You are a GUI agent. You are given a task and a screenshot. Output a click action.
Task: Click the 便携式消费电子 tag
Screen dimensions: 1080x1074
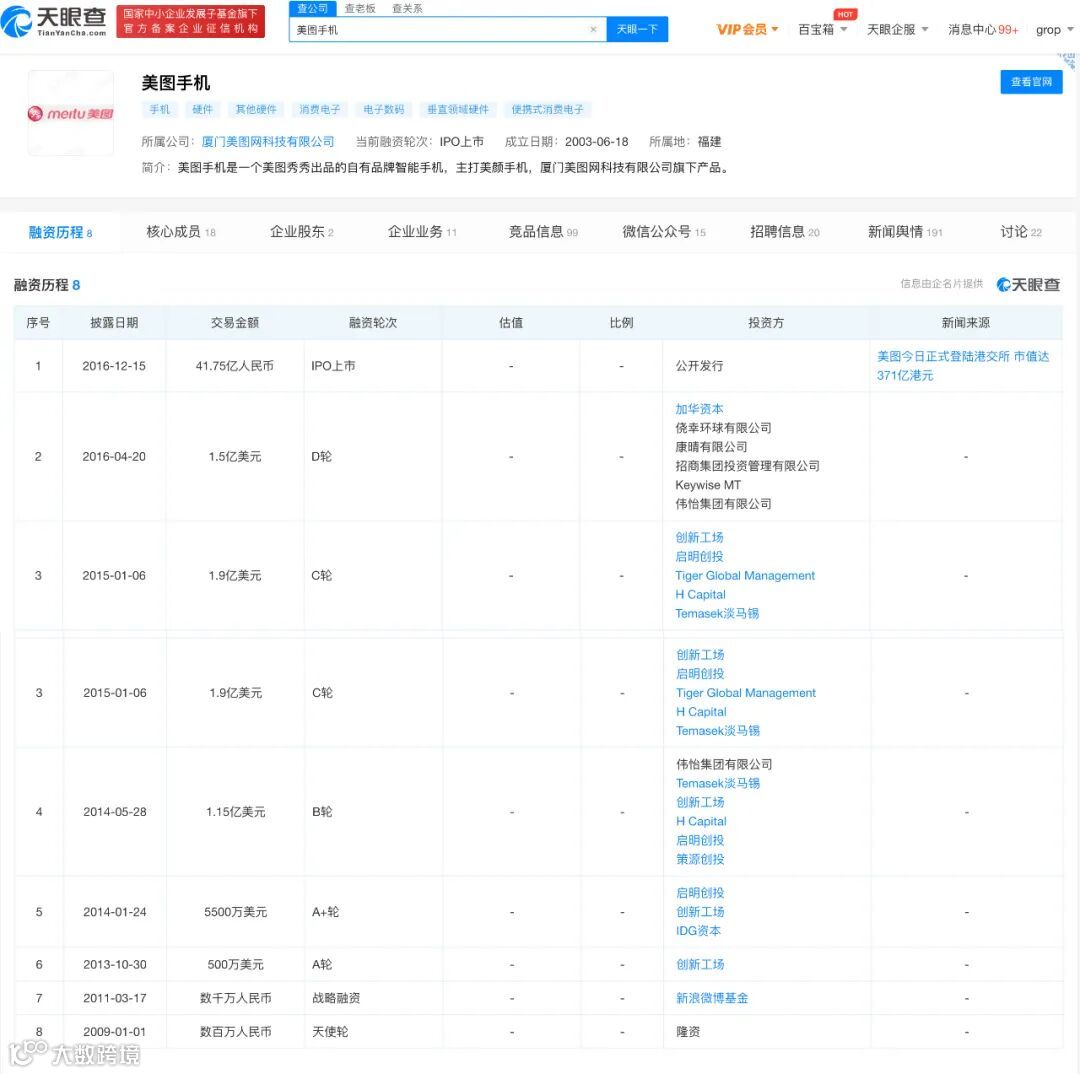548,110
